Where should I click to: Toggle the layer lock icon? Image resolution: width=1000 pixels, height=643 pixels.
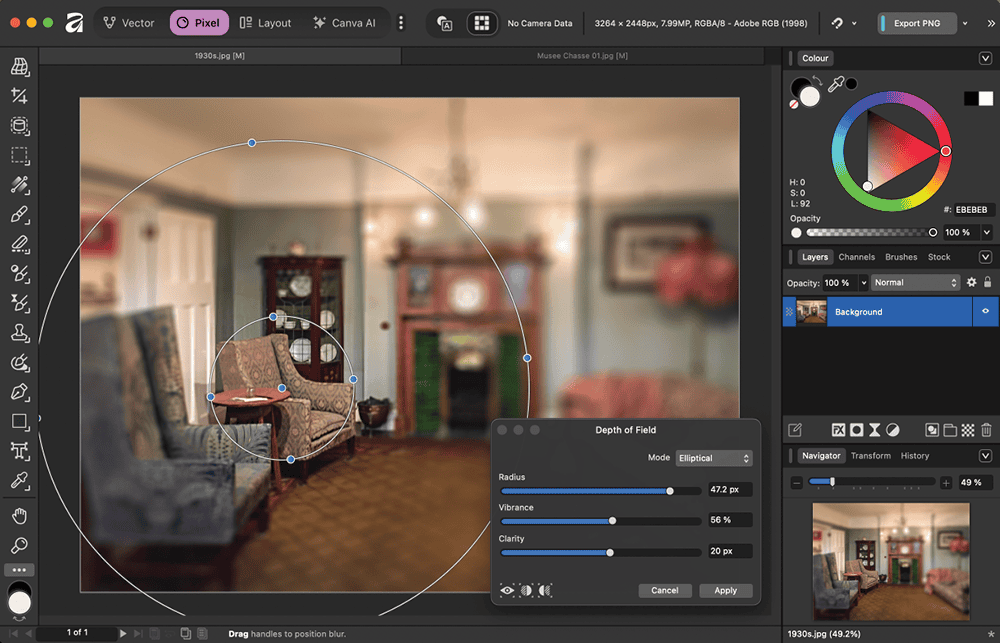988,283
